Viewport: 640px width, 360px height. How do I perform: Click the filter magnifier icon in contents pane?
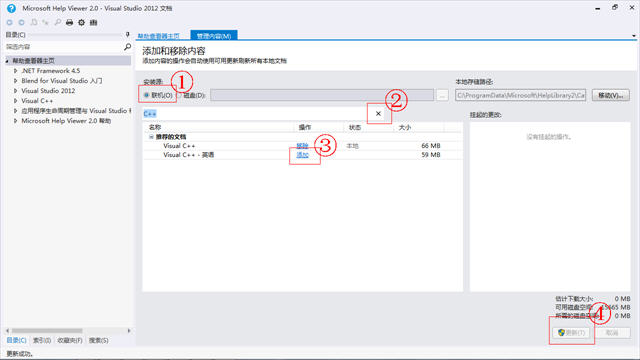pyautogui.click(x=127, y=47)
